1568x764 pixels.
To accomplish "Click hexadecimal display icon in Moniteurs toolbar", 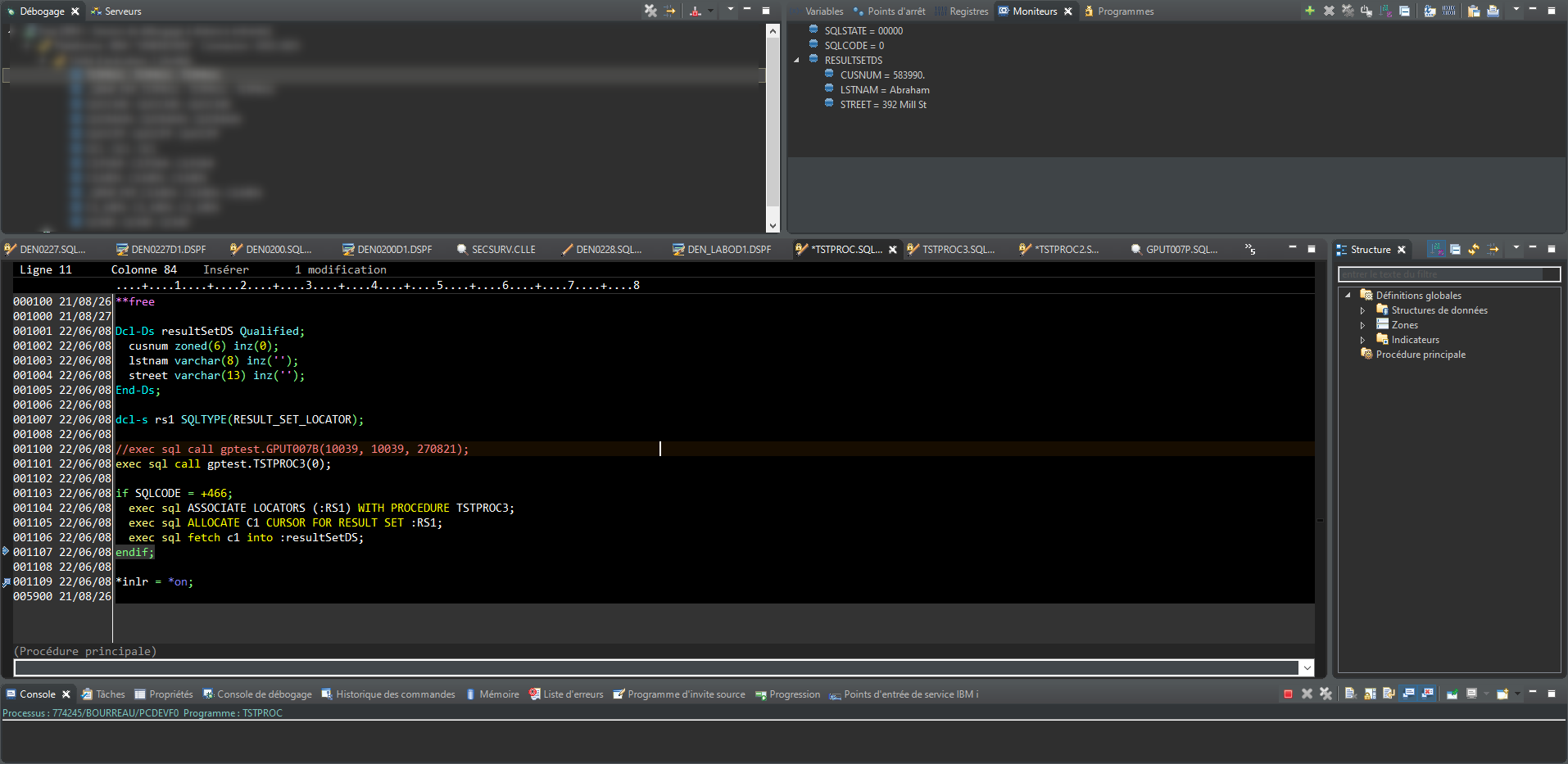I will 1449,11.
